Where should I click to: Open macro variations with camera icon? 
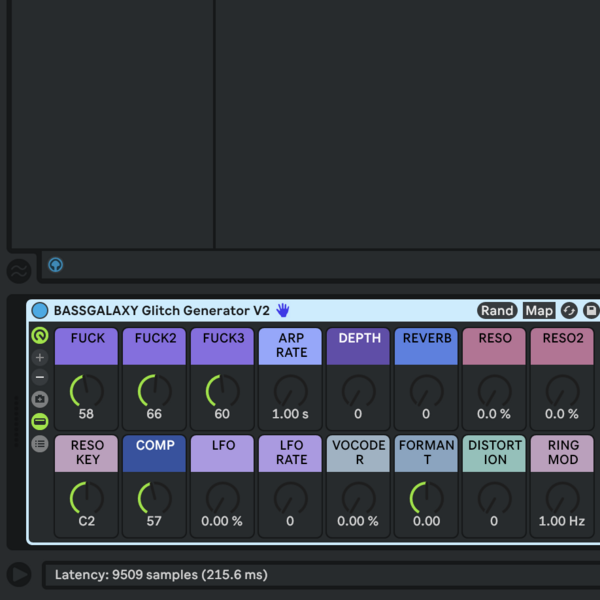(40, 399)
